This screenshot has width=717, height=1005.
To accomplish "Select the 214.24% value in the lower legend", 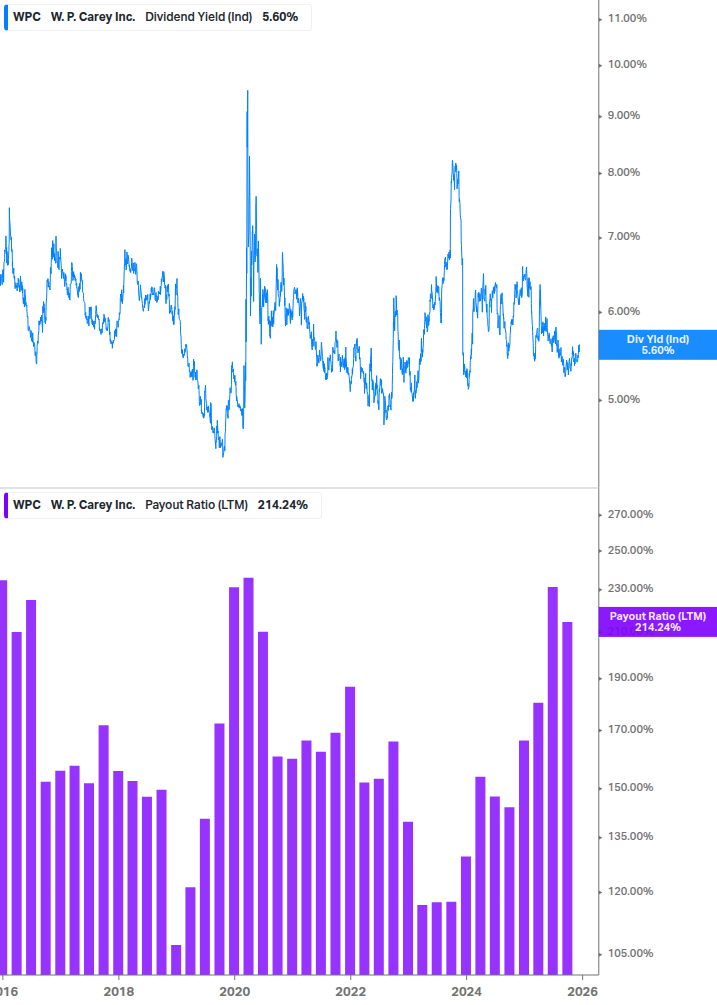I will point(283,505).
